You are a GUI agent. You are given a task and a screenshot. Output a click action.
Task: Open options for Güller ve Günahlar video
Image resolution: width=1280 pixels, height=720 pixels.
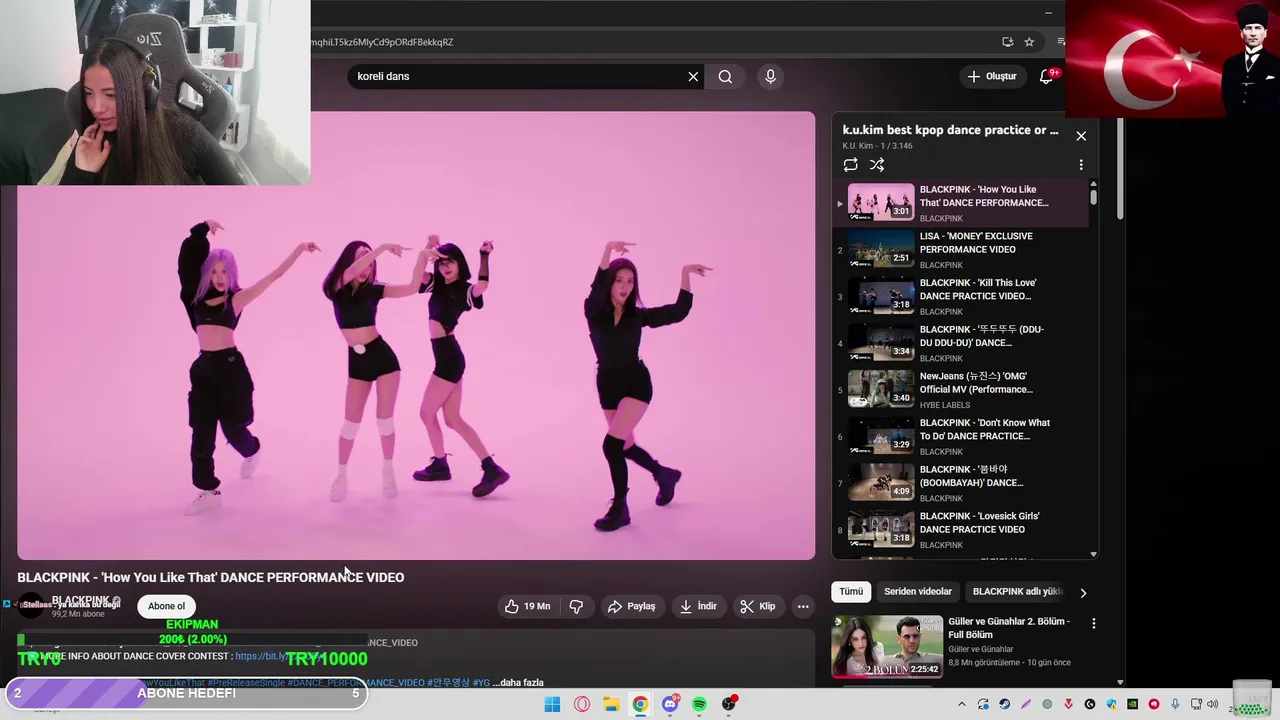[x=1093, y=623]
